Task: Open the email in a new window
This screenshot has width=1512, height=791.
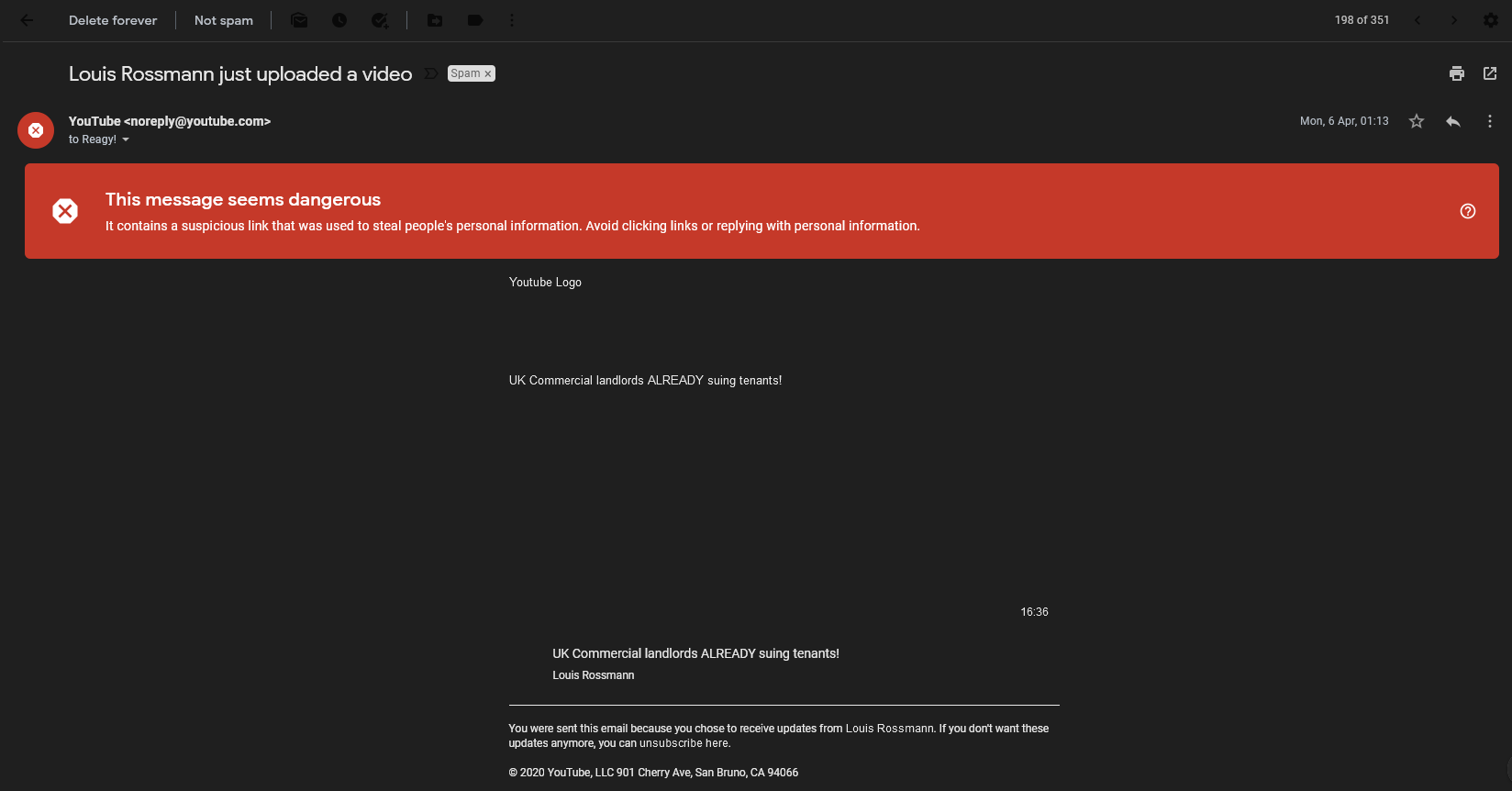Action: (1490, 73)
